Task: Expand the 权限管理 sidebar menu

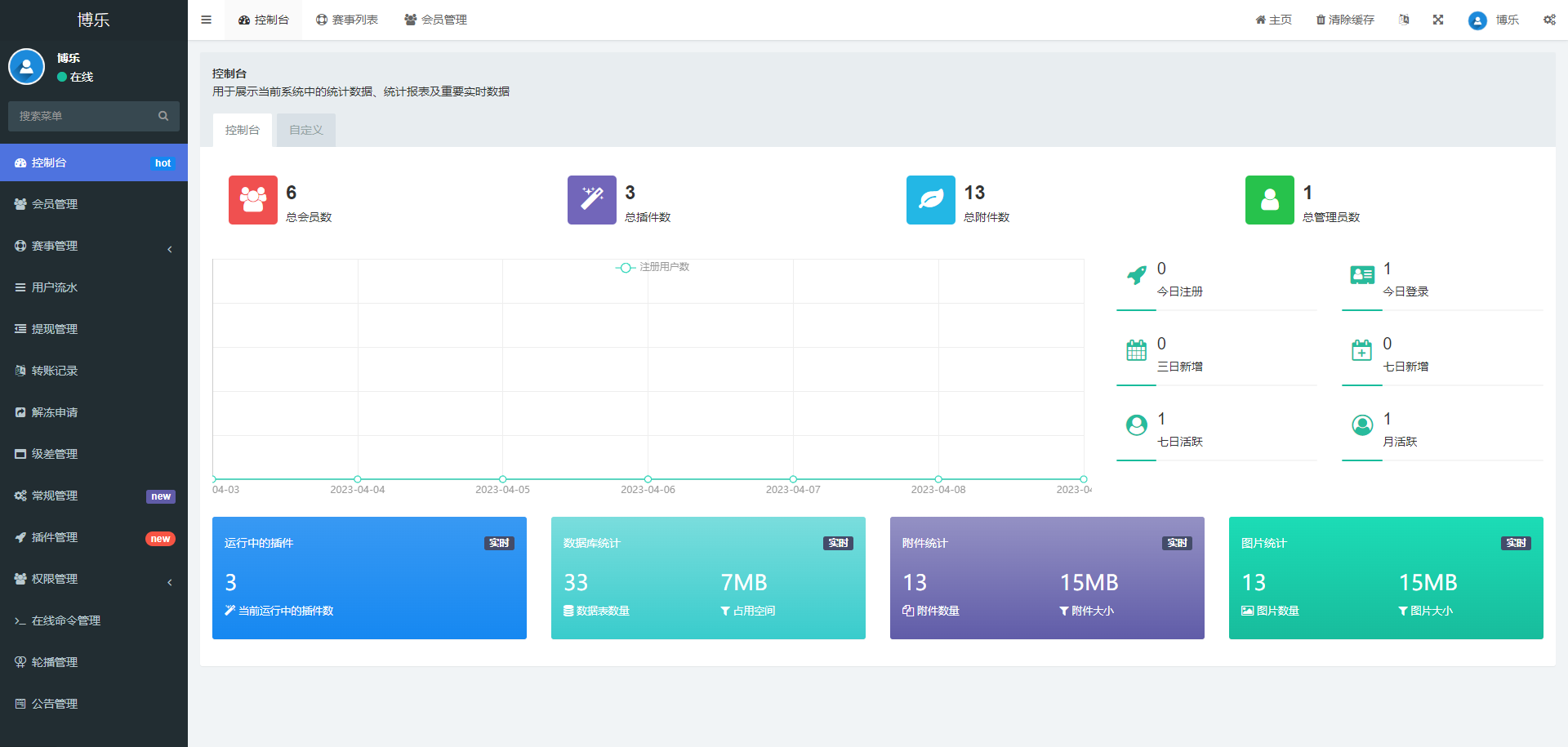Action: [x=94, y=579]
